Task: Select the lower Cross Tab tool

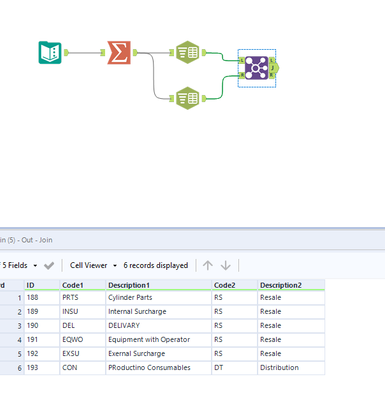Action: [188, 98]
